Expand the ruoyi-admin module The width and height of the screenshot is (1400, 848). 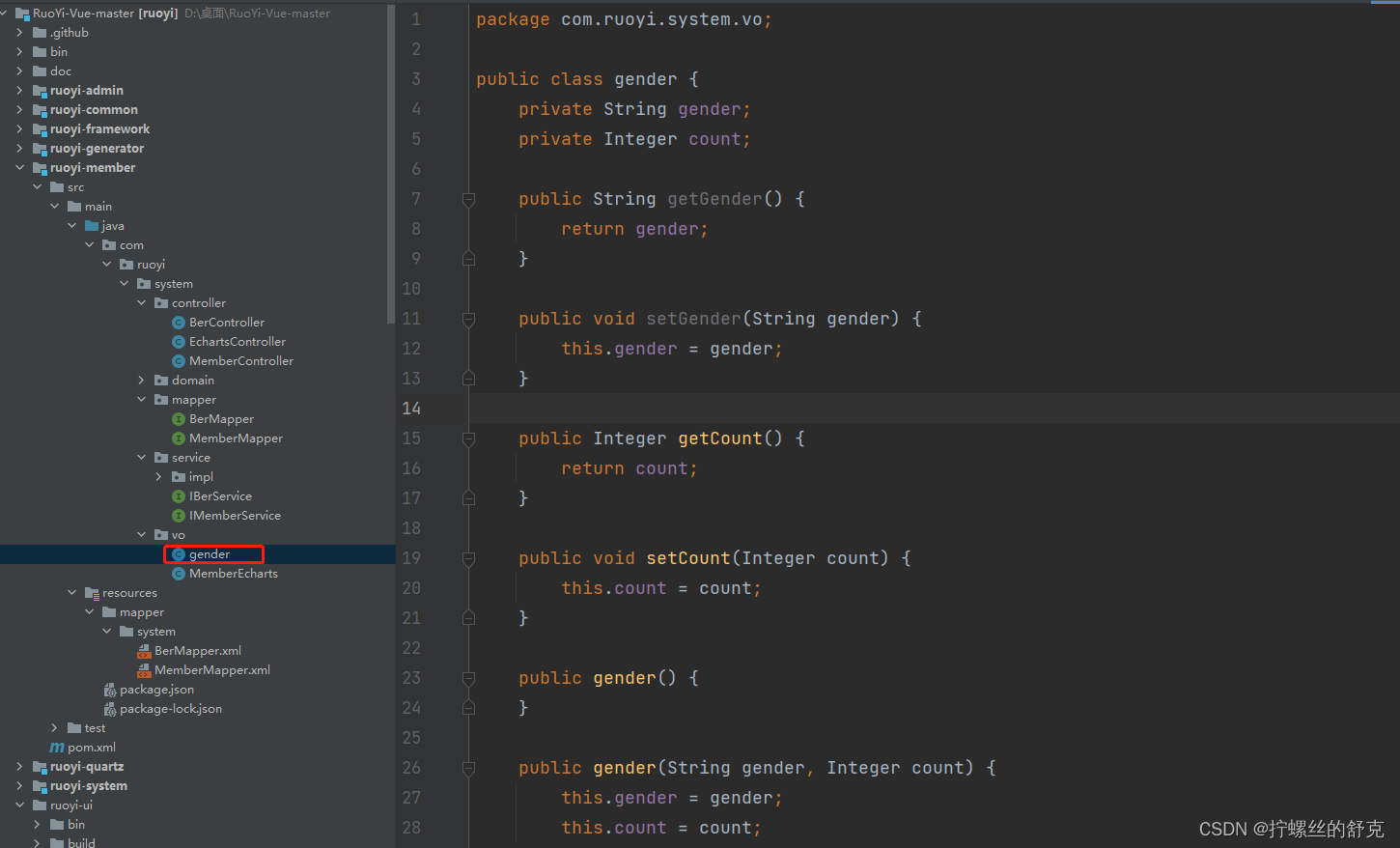click(19, 91)
